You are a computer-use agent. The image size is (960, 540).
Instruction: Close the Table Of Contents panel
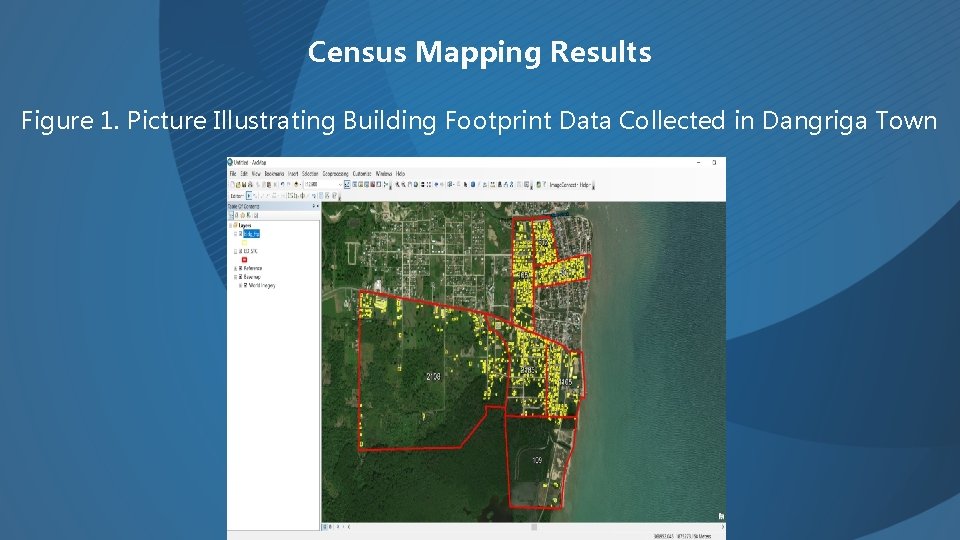(318, 206)
